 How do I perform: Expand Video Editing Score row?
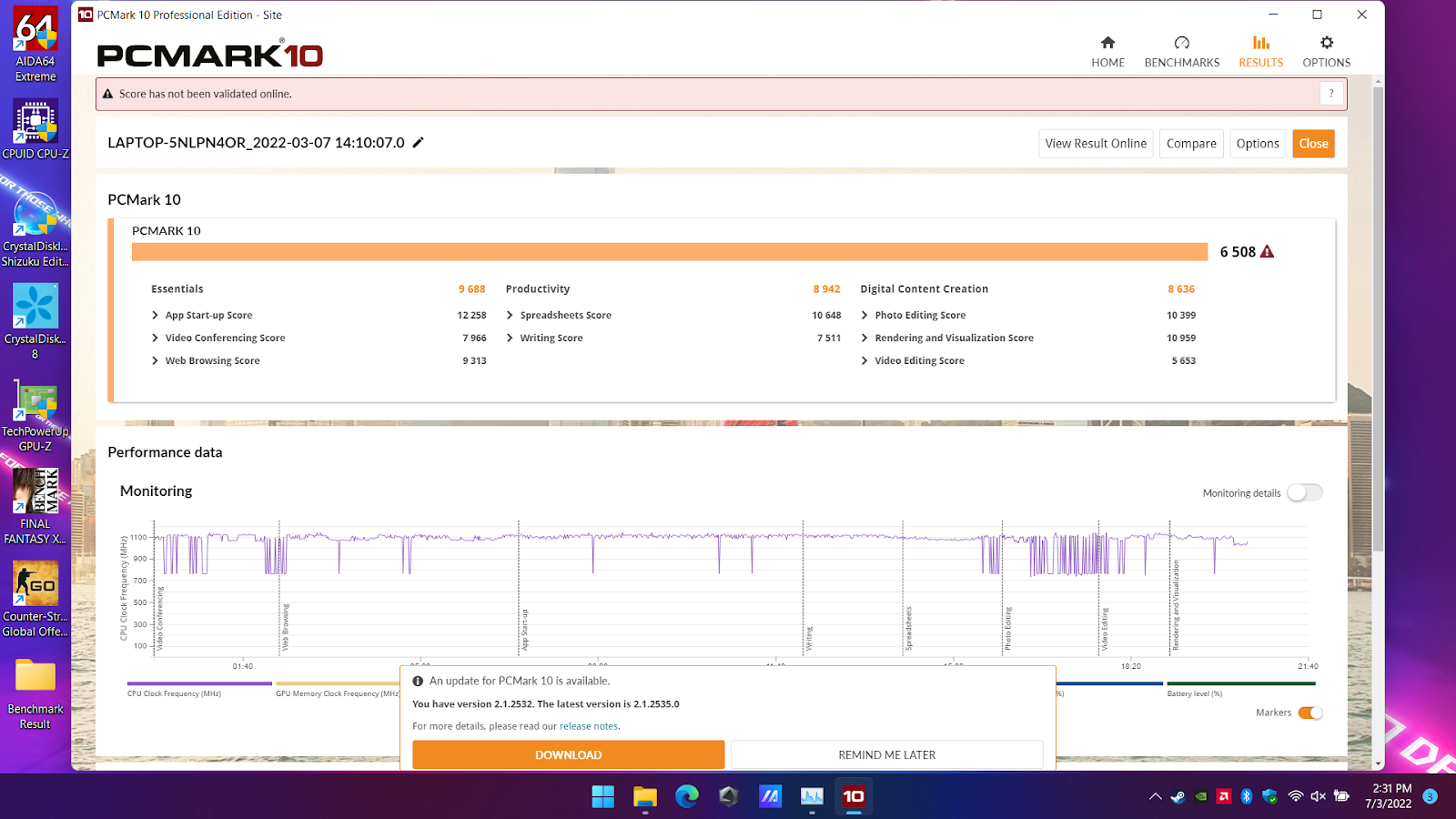pyautogui.click(x=864, y=360)
